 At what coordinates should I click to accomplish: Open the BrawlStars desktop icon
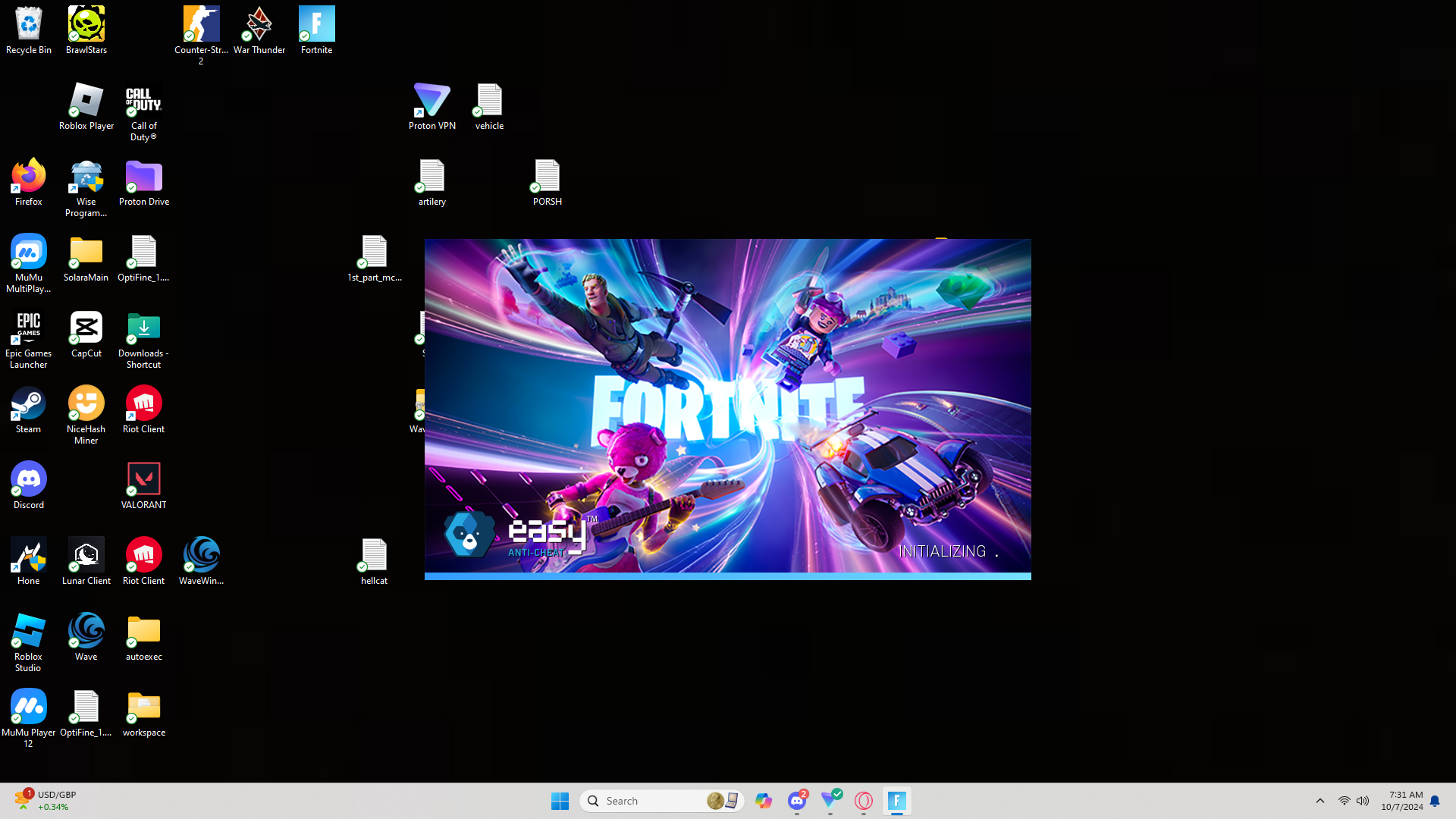(x=86, y=25)
